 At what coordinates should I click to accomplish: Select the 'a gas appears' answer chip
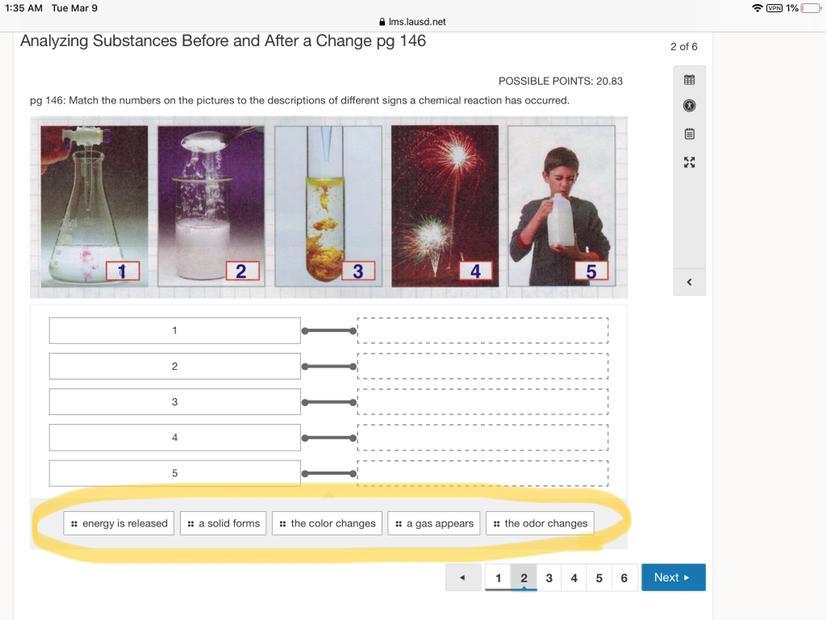434,524
